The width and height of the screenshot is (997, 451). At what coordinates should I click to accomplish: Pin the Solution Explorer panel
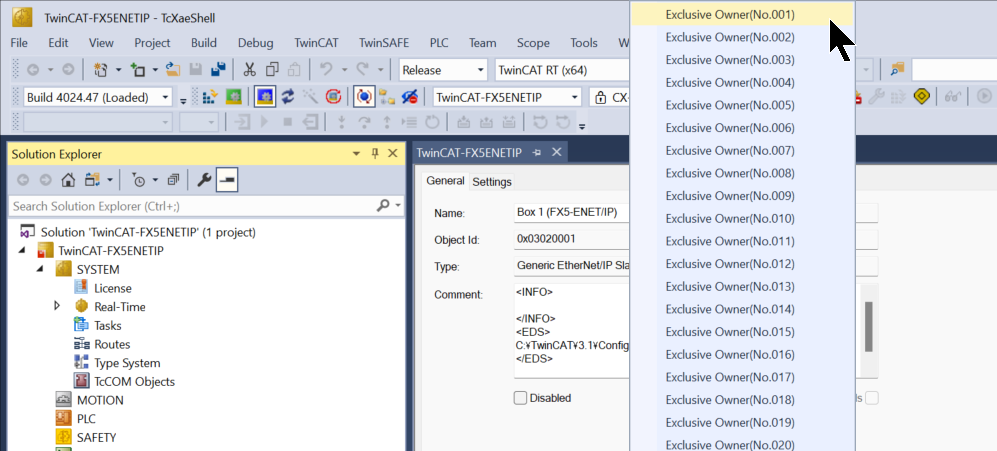376,154
